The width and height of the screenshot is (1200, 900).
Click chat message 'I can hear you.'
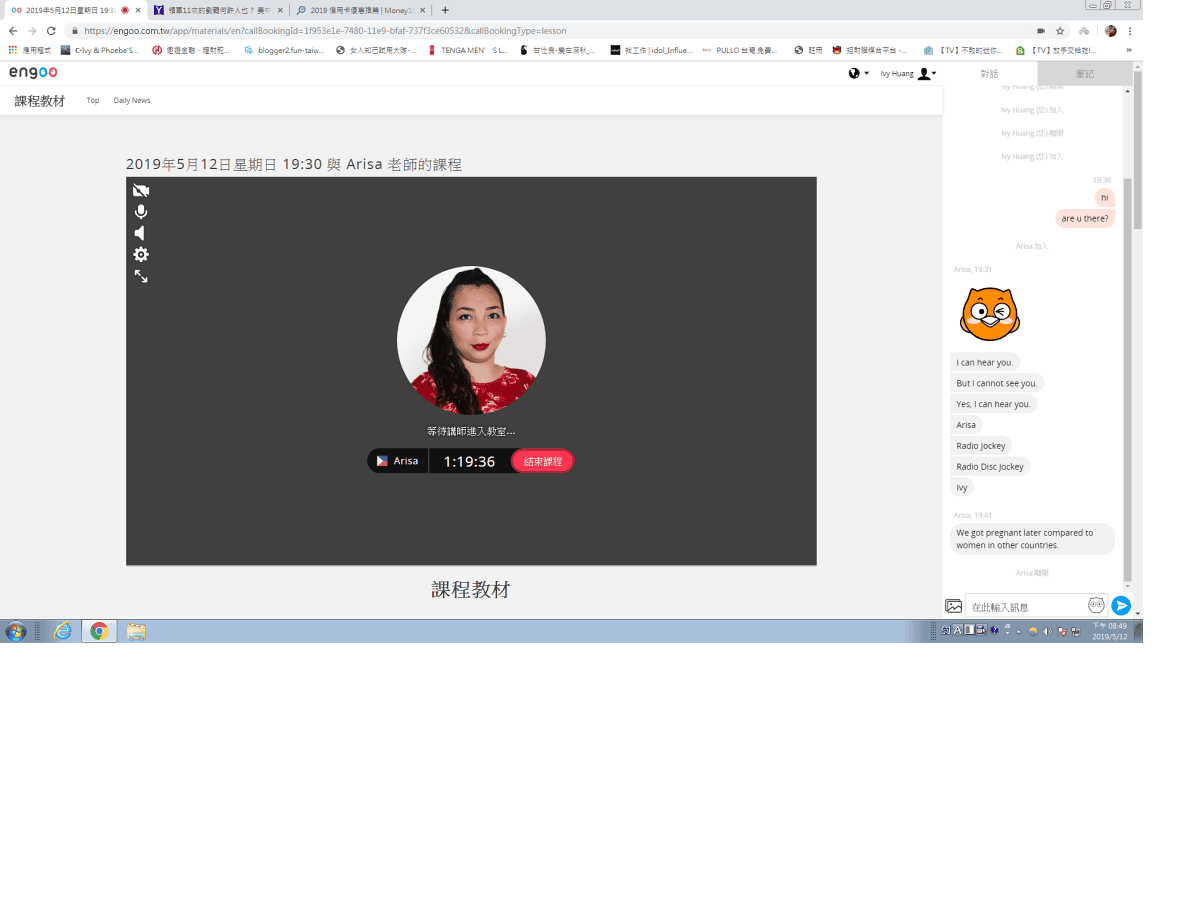point(985,362)
